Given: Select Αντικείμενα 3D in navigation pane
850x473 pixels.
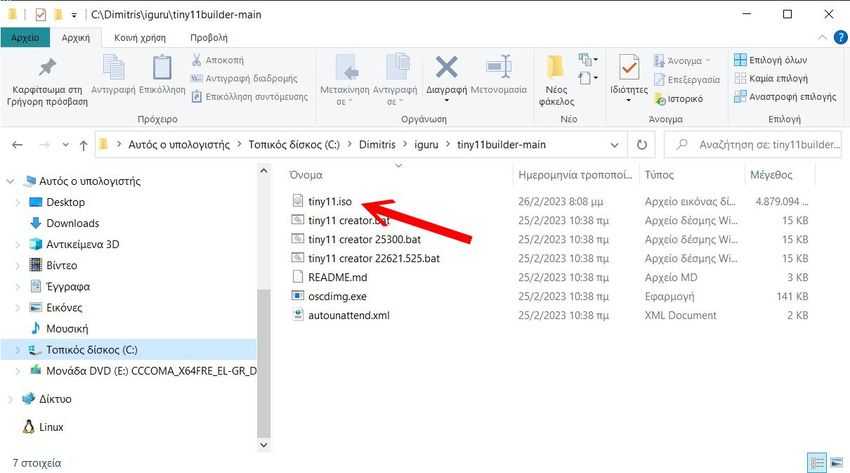Looking at the screenshot, I should click(x=82, y=244).
